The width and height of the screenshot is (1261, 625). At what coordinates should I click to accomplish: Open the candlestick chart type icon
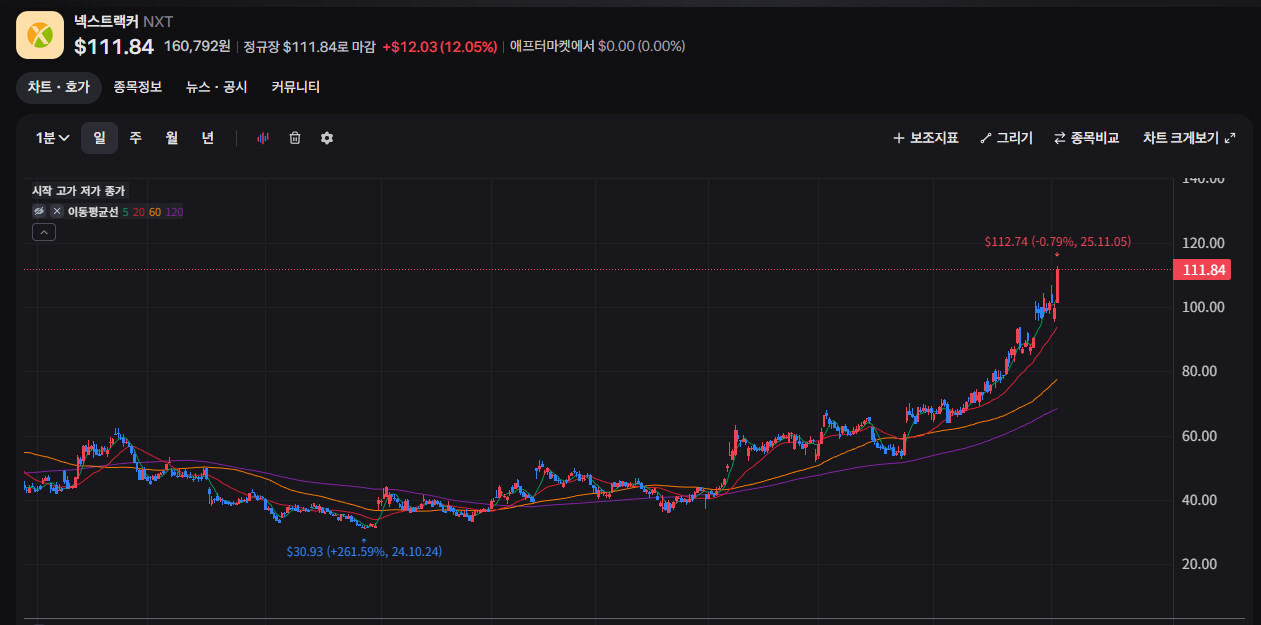pos(264,138)
